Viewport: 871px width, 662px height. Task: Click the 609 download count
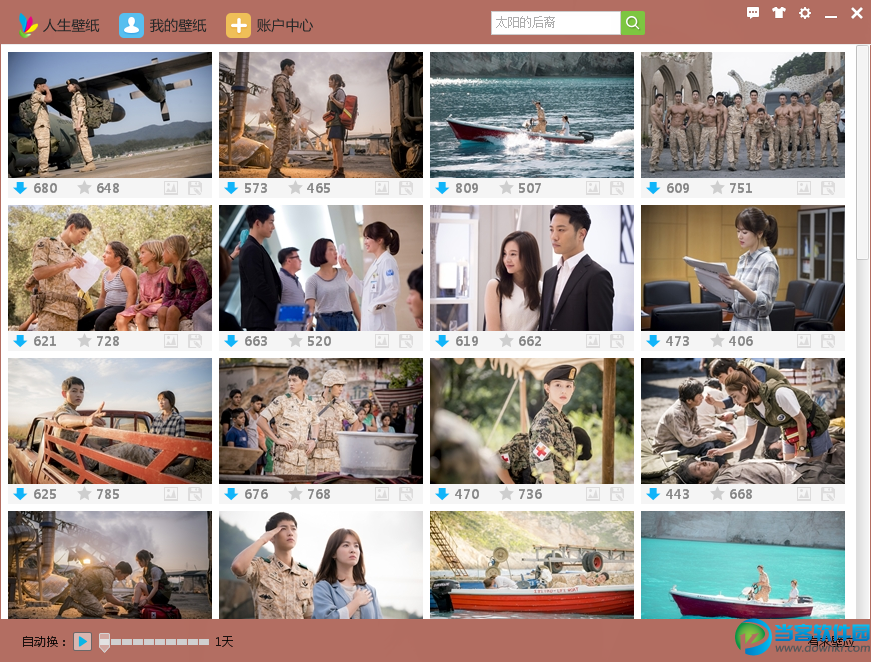pyautogui.click(x=678, y=188)
